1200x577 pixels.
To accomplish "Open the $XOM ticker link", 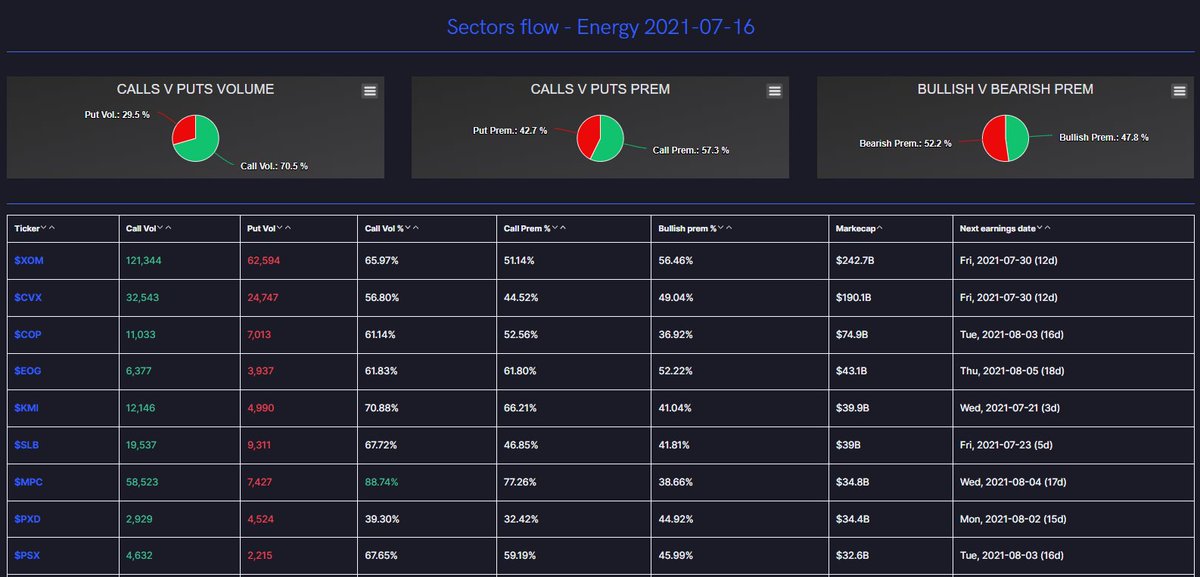I will (x=28, y=260).
